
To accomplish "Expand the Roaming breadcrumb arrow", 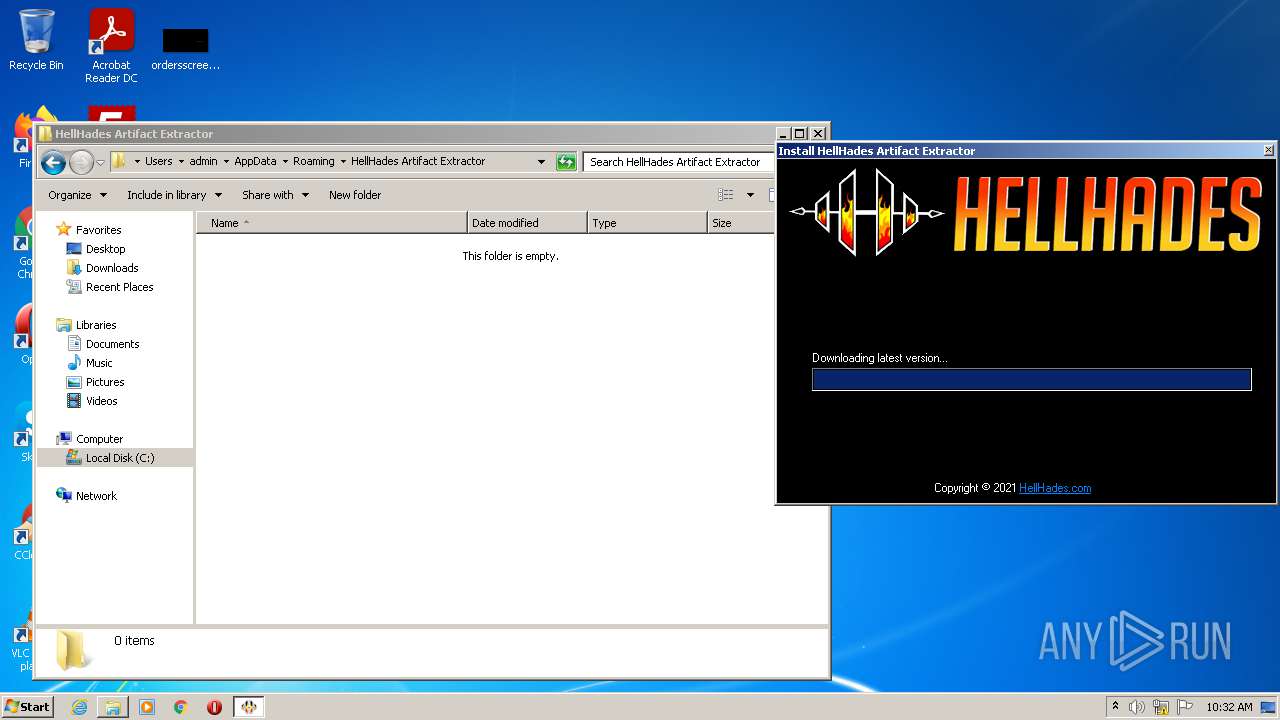I will (343, 161).
